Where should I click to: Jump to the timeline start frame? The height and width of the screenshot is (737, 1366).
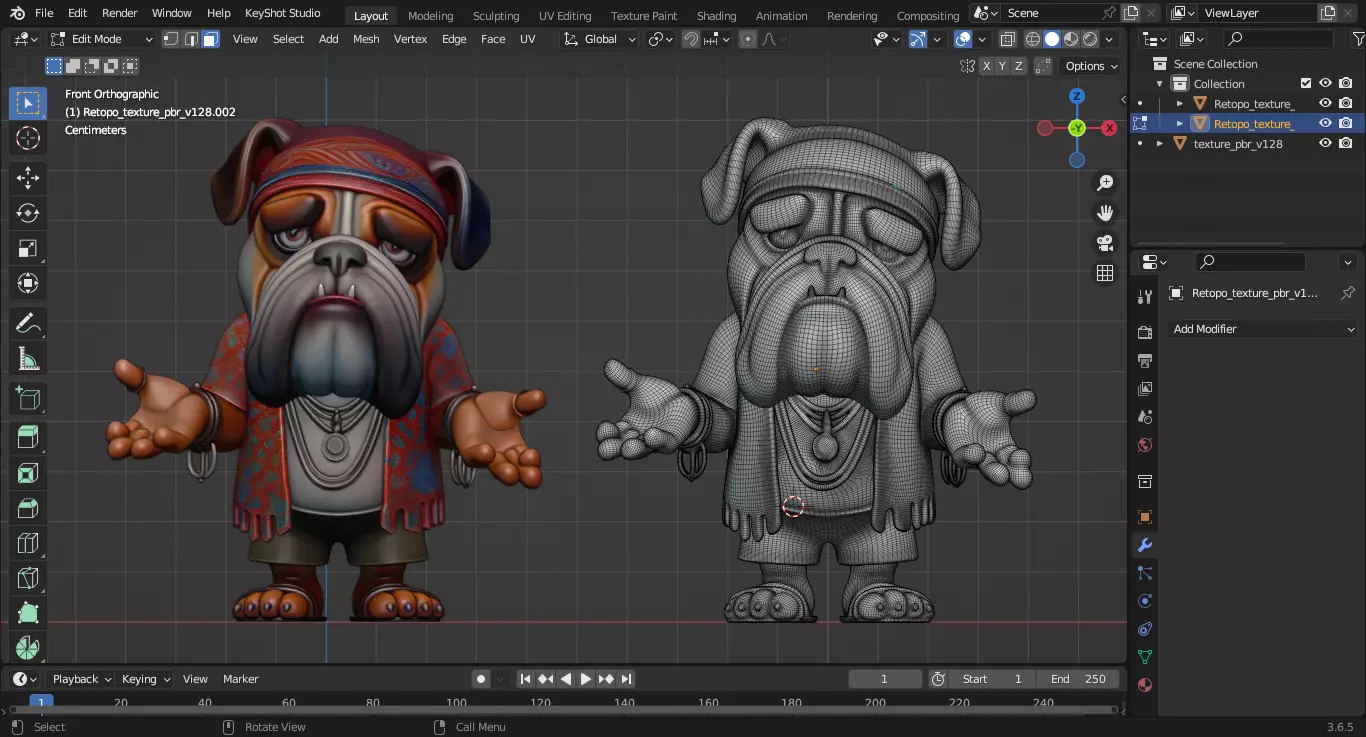pyautogui.click(x=525, y=679)
